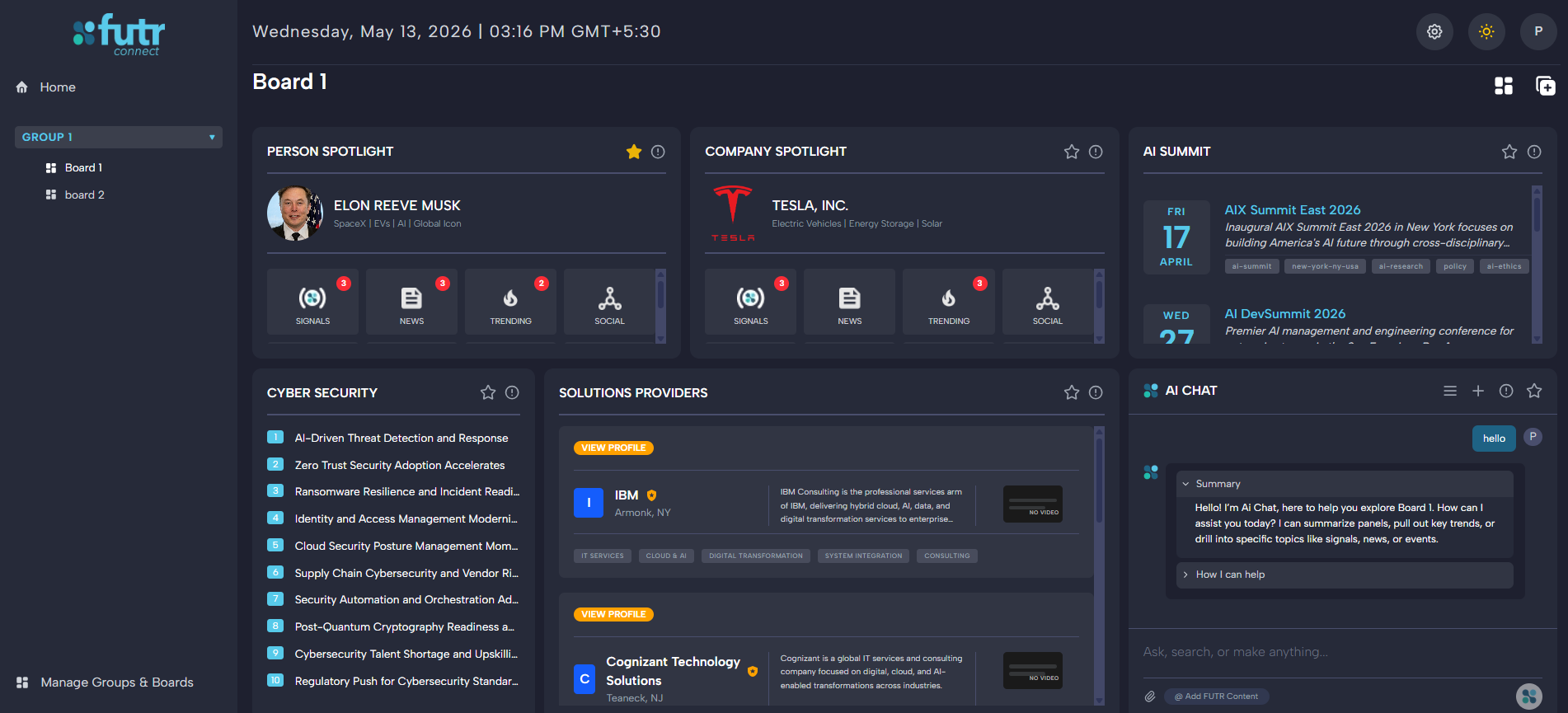Viewport: 1568px width, 713px height.
Task: Open Tesla Social tile
Action: click(x=1048, y=302)
